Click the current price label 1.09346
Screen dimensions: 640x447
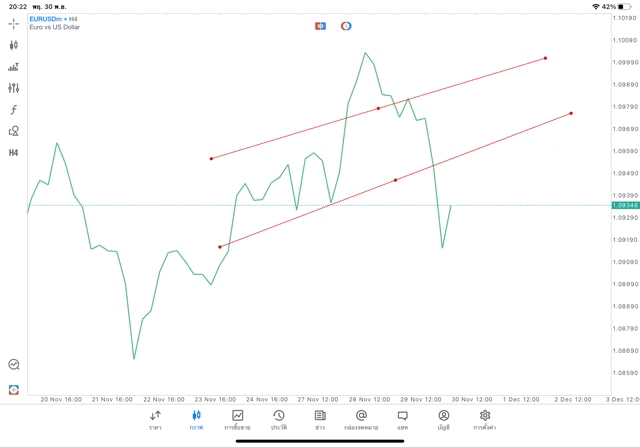pyautogui.click(x=623, y=205)
